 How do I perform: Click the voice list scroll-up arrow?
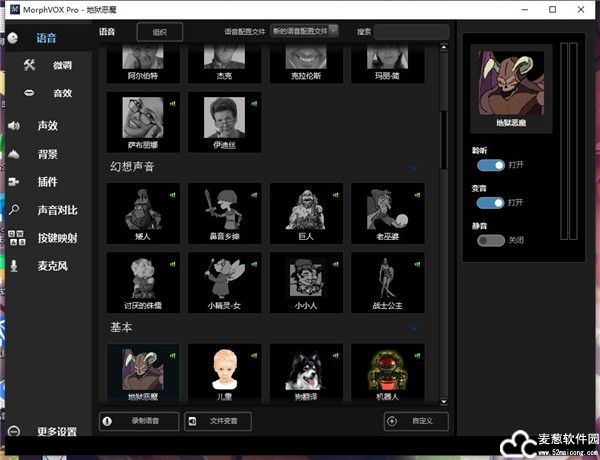tap(444, 47)
